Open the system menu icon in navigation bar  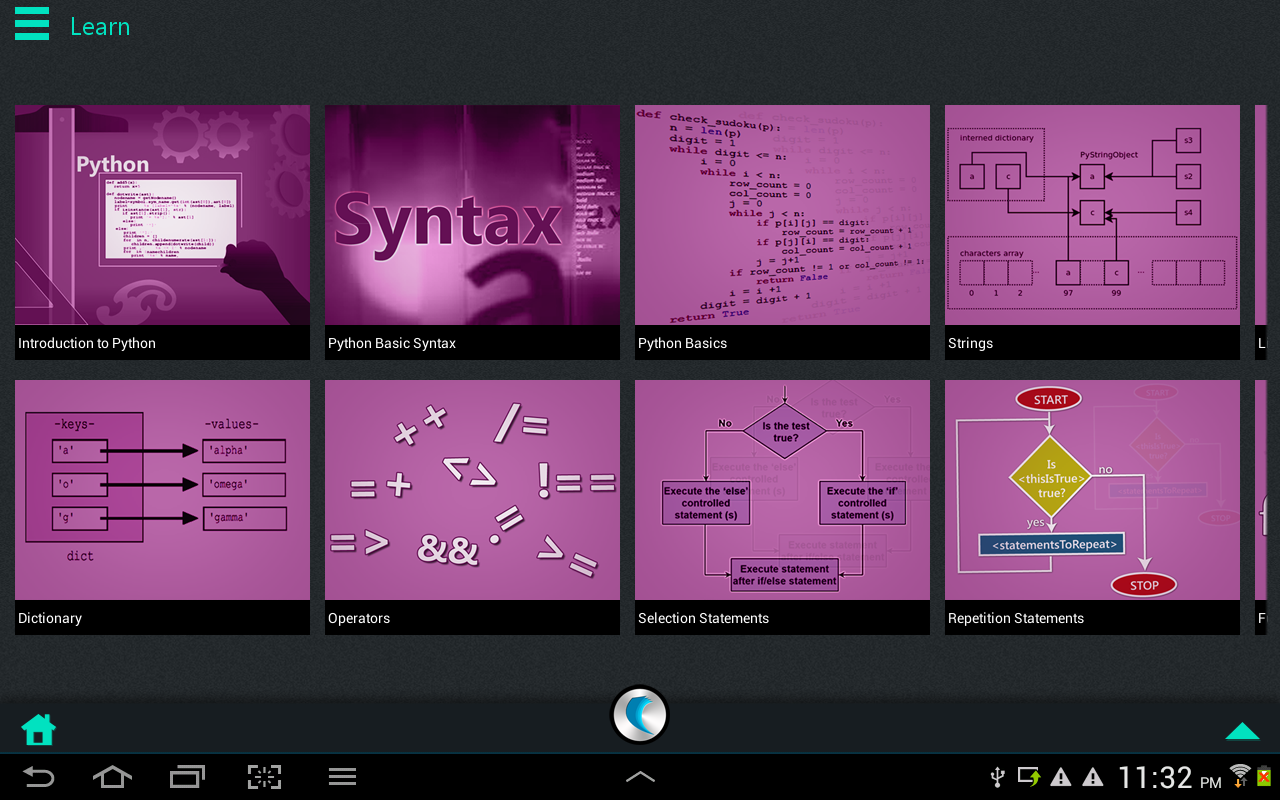342,777
